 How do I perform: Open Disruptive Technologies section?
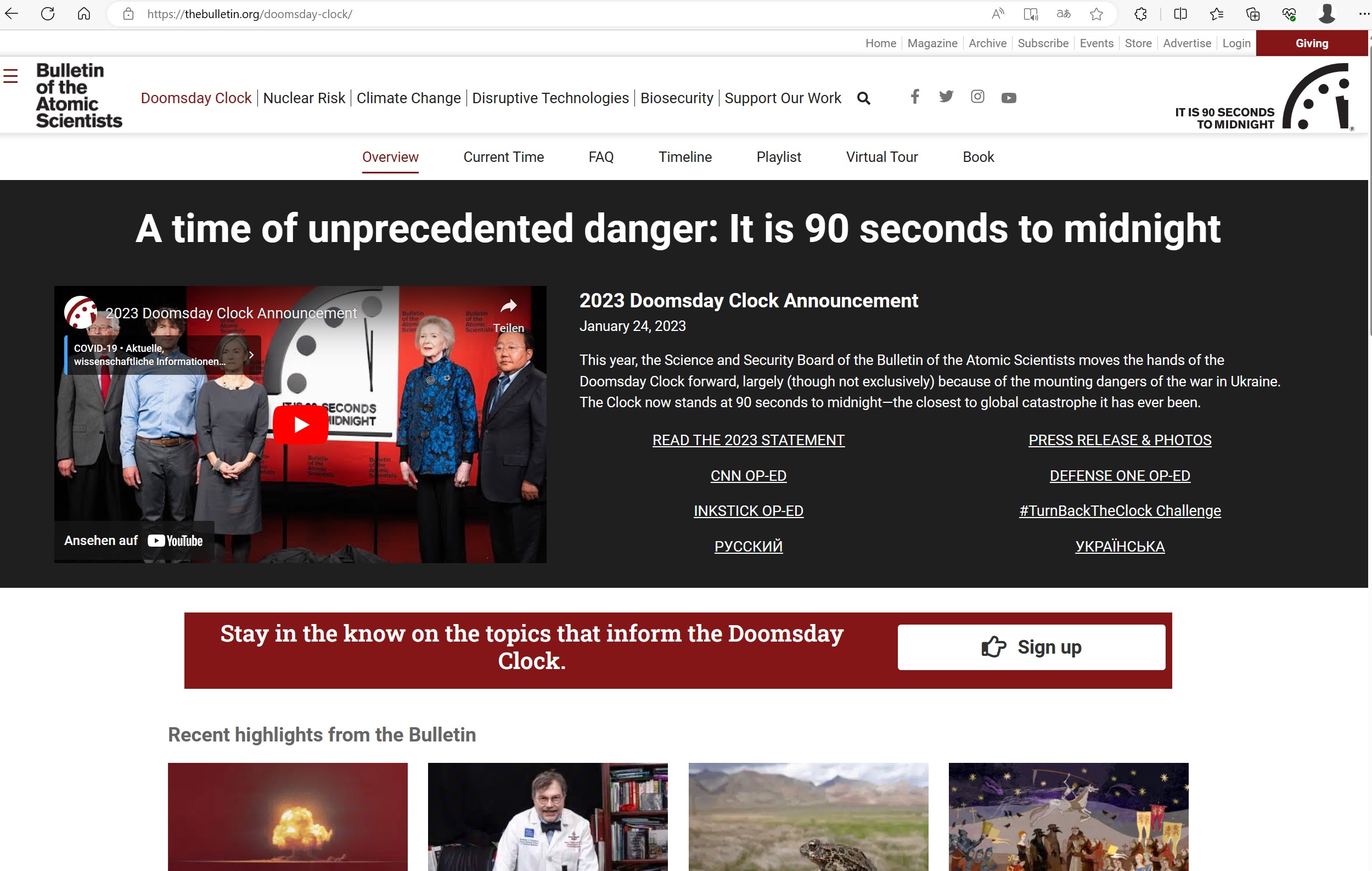(x=550, y=98)
